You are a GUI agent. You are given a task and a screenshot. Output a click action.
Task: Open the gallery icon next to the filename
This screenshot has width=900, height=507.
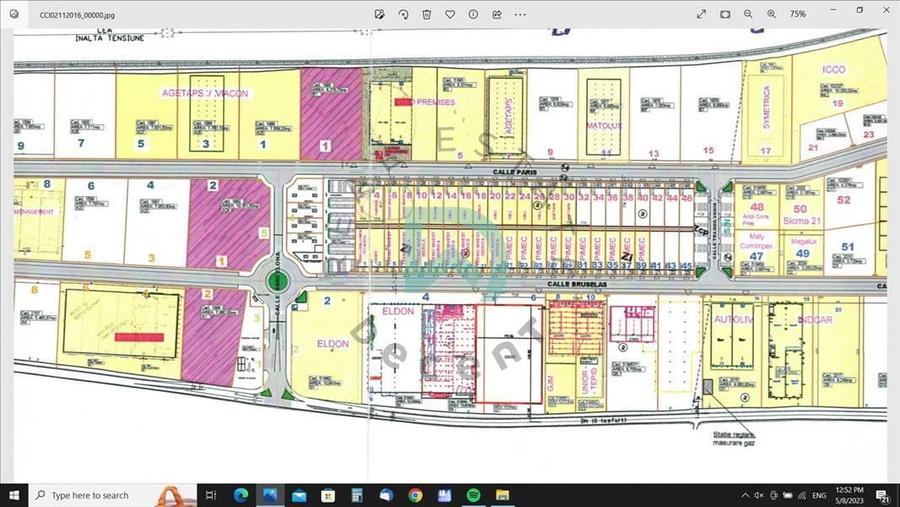12,14
